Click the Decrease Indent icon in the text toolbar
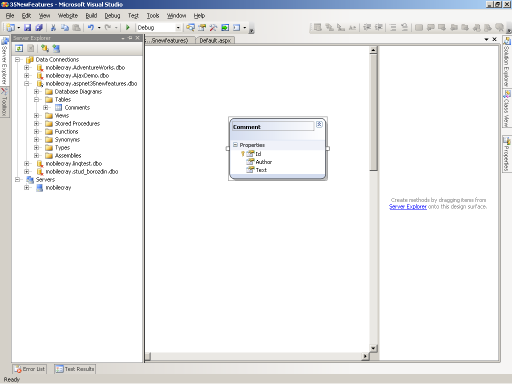 (367, 28)
